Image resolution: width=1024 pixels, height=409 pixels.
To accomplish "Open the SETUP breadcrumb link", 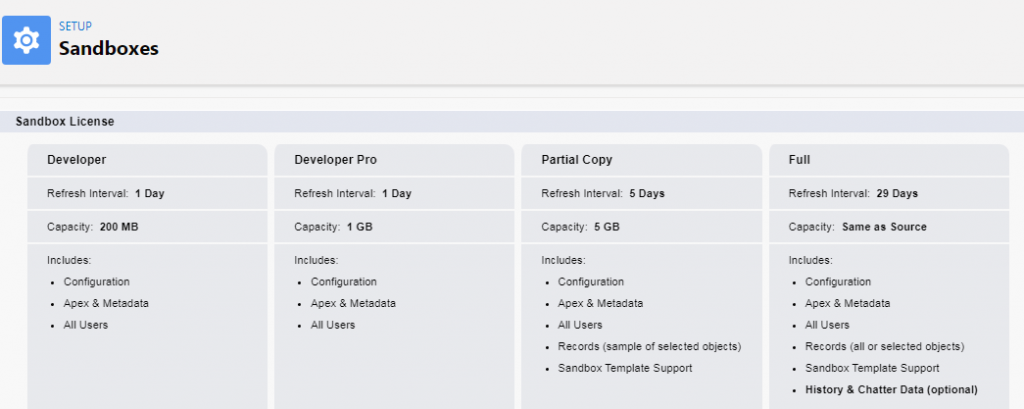I will point(75,26).
